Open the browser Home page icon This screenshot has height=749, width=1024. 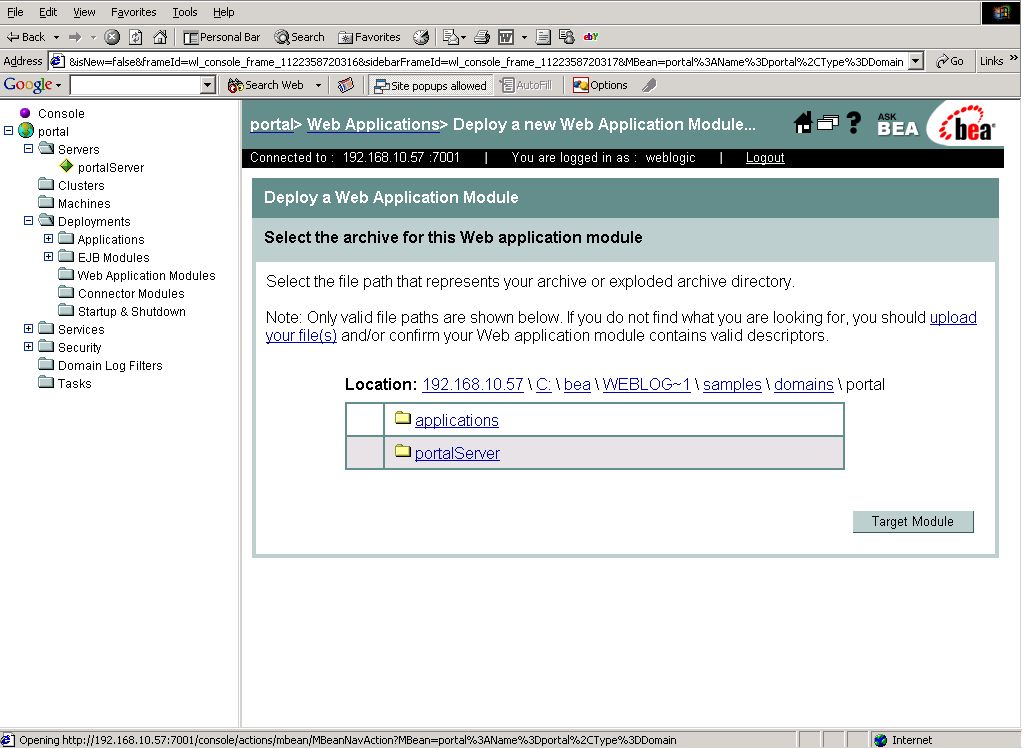(x=160, y=37)
